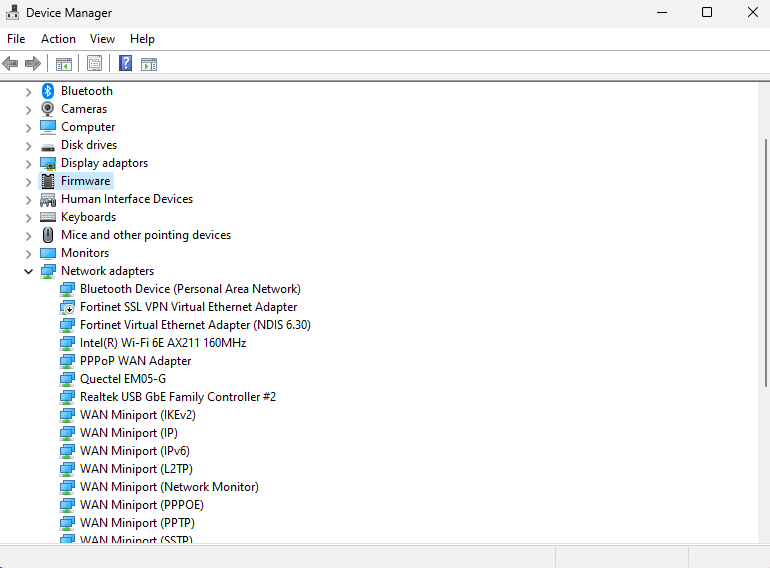Select WAN Miniport (IKEv2) entry
Image resolution: width=770 pixels, height=568 pixels.
138,415
